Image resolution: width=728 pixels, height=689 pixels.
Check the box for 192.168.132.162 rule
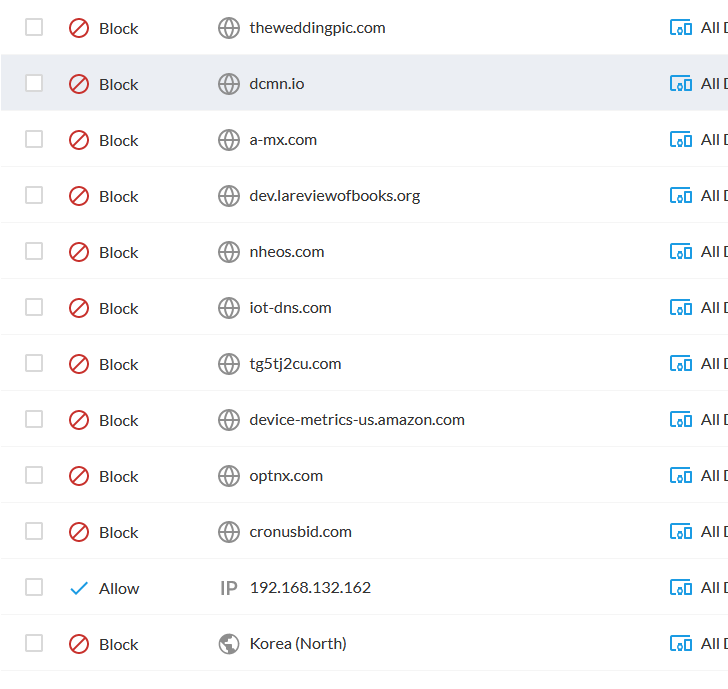34,587
